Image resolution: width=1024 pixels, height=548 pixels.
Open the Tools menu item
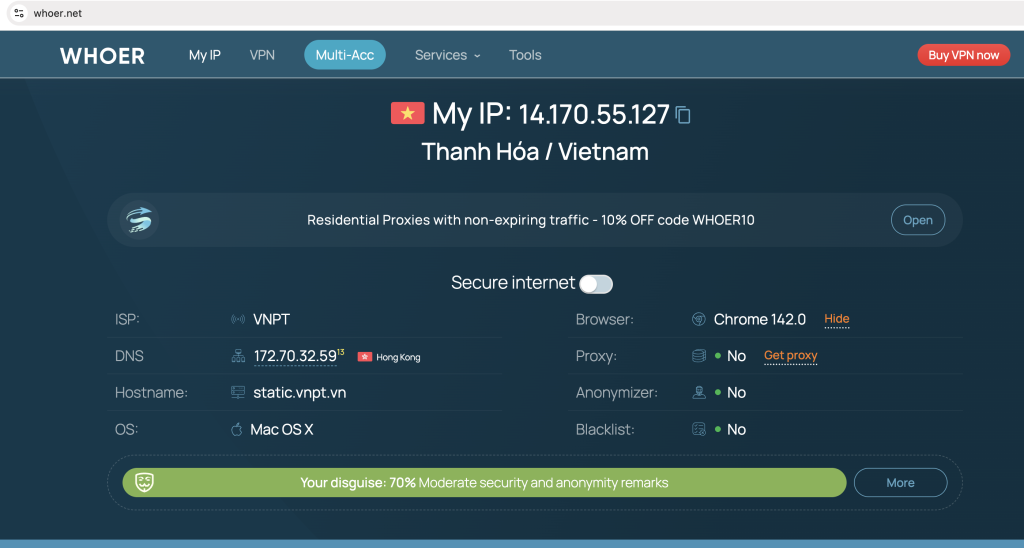[525, 55]
